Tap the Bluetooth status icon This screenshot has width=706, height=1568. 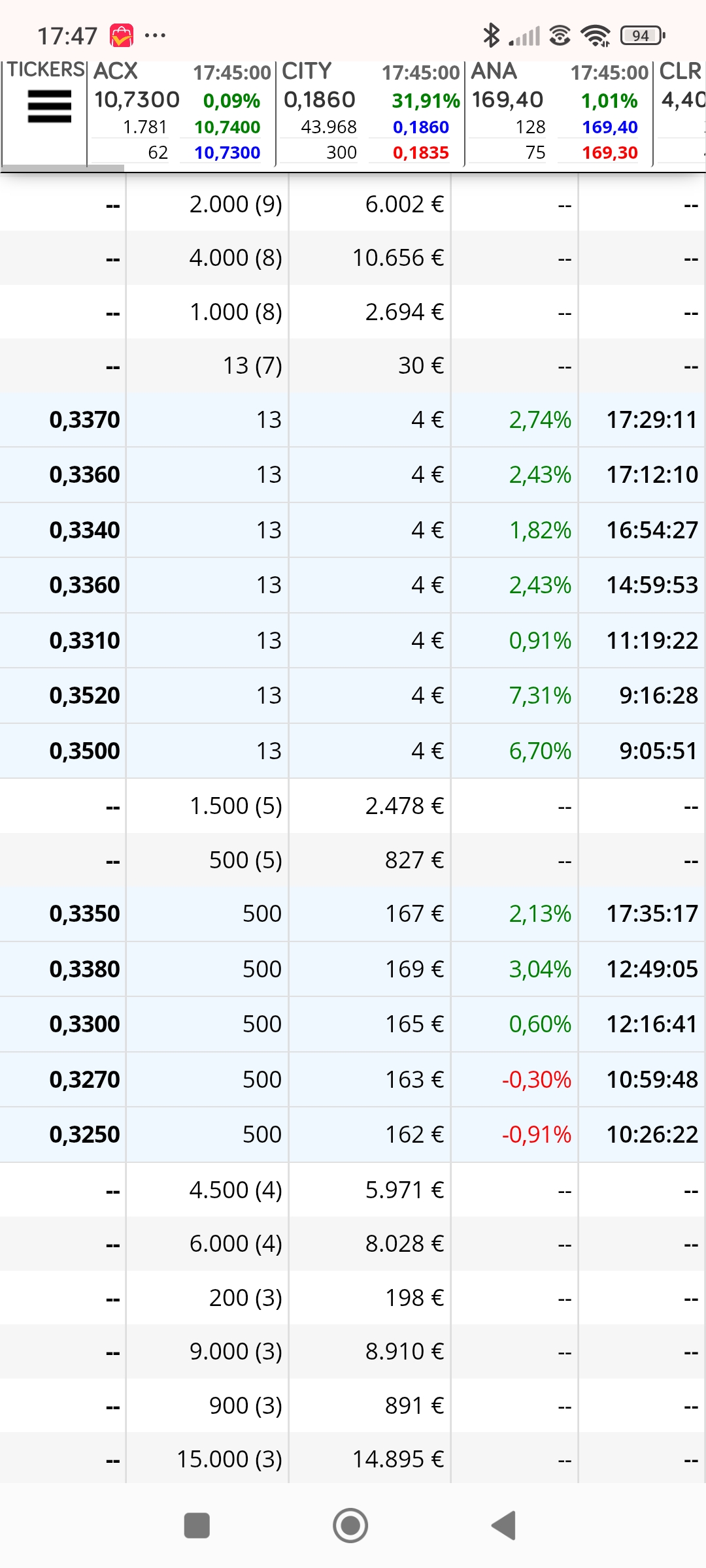490,35
